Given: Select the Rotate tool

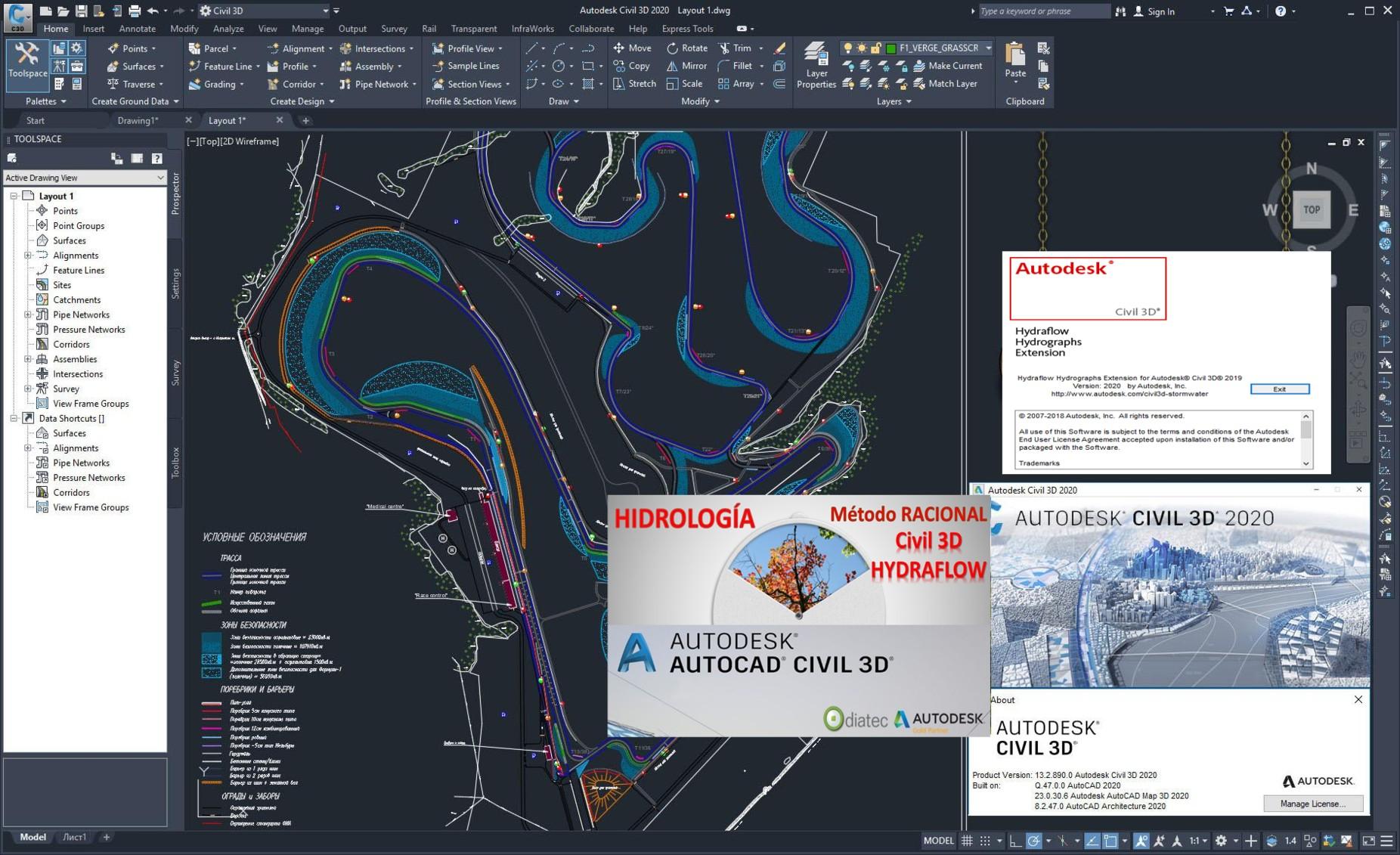Looking at the screenshot, I should (x=686, y=48).
